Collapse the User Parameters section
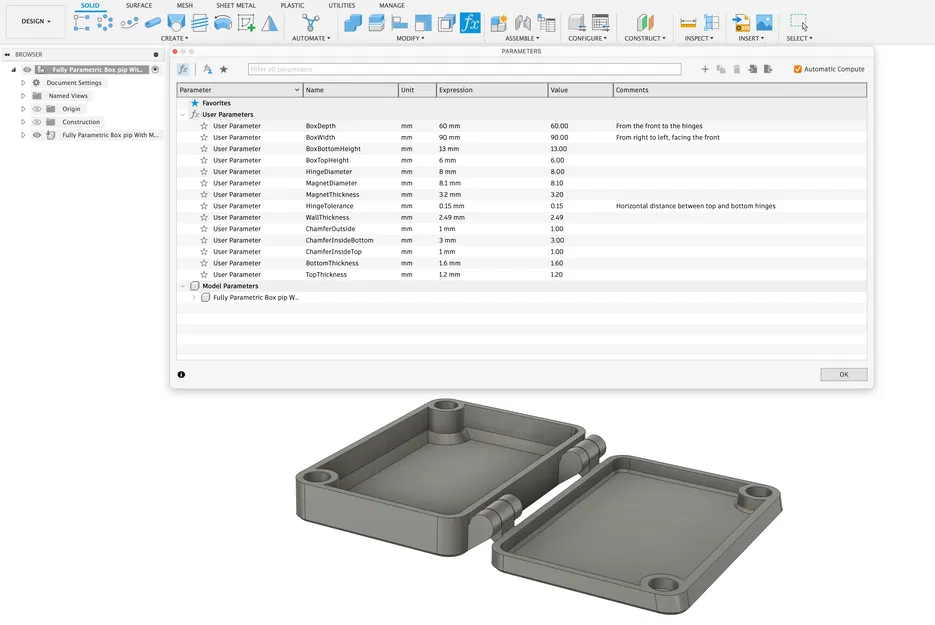The height and width of the screenshot is (625, 935). coord(183,114)
